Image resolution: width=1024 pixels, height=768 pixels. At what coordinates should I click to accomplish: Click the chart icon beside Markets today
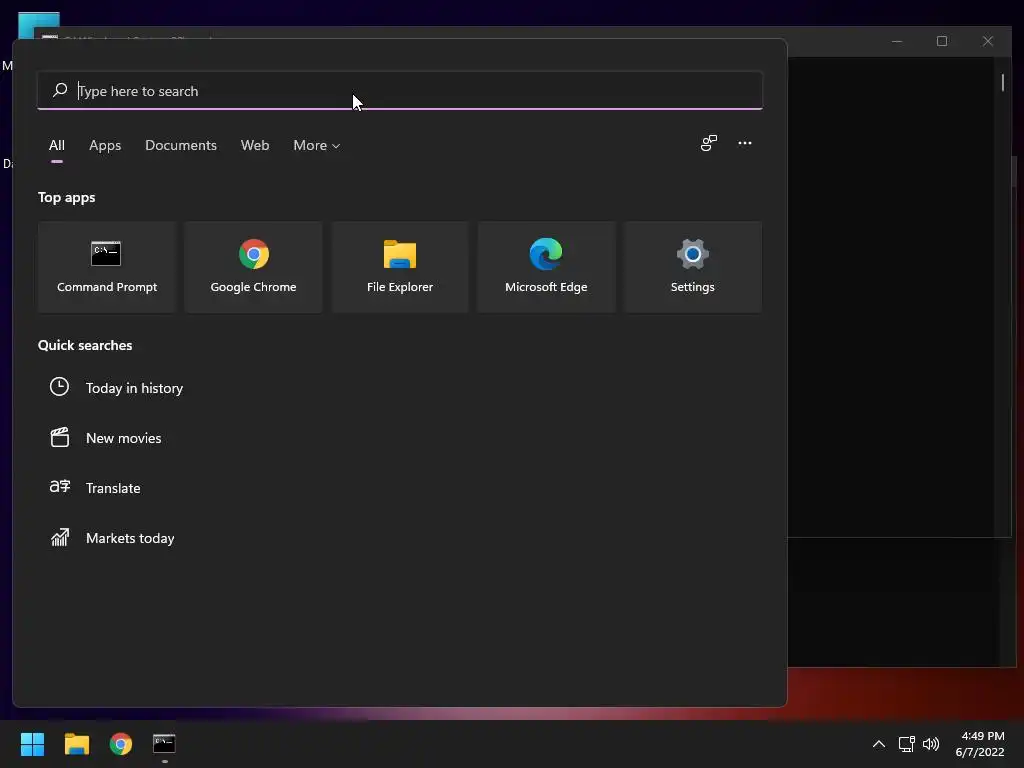(x=59, y=537)
